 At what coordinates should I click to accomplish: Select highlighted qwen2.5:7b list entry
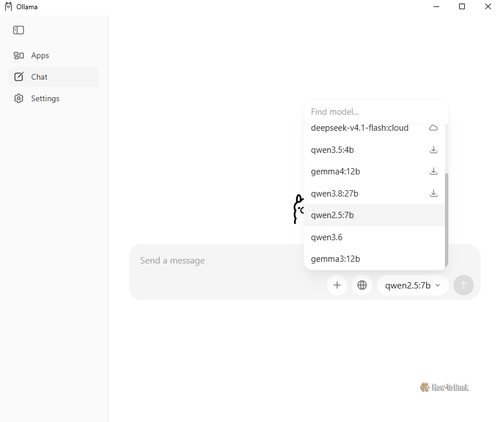[x=375, y=215]
